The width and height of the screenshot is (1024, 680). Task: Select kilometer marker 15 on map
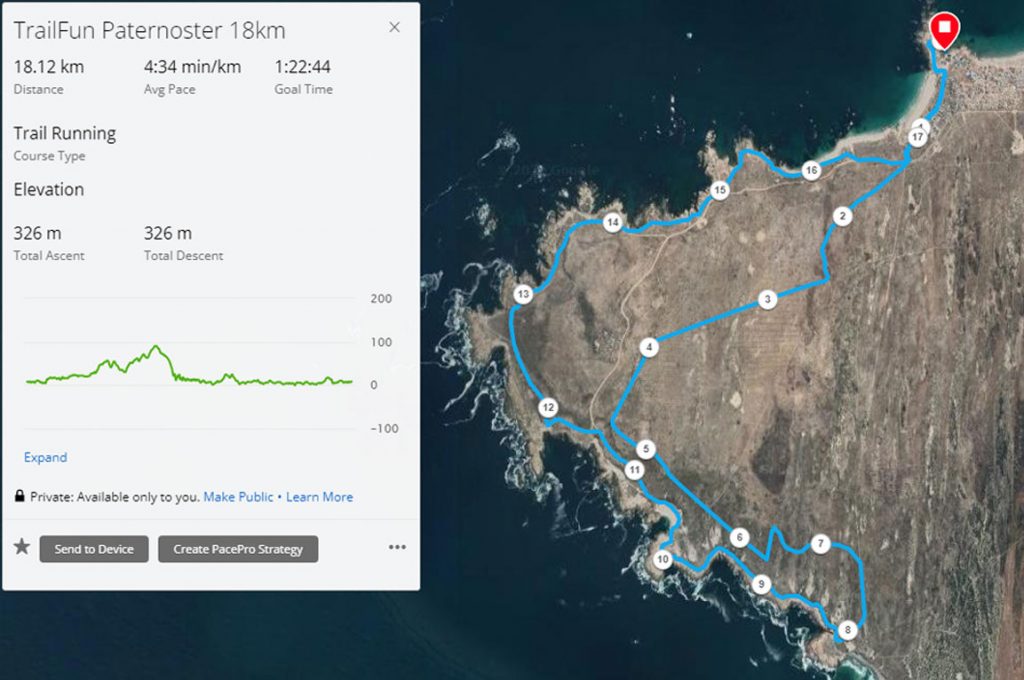[x=720, y=190]
